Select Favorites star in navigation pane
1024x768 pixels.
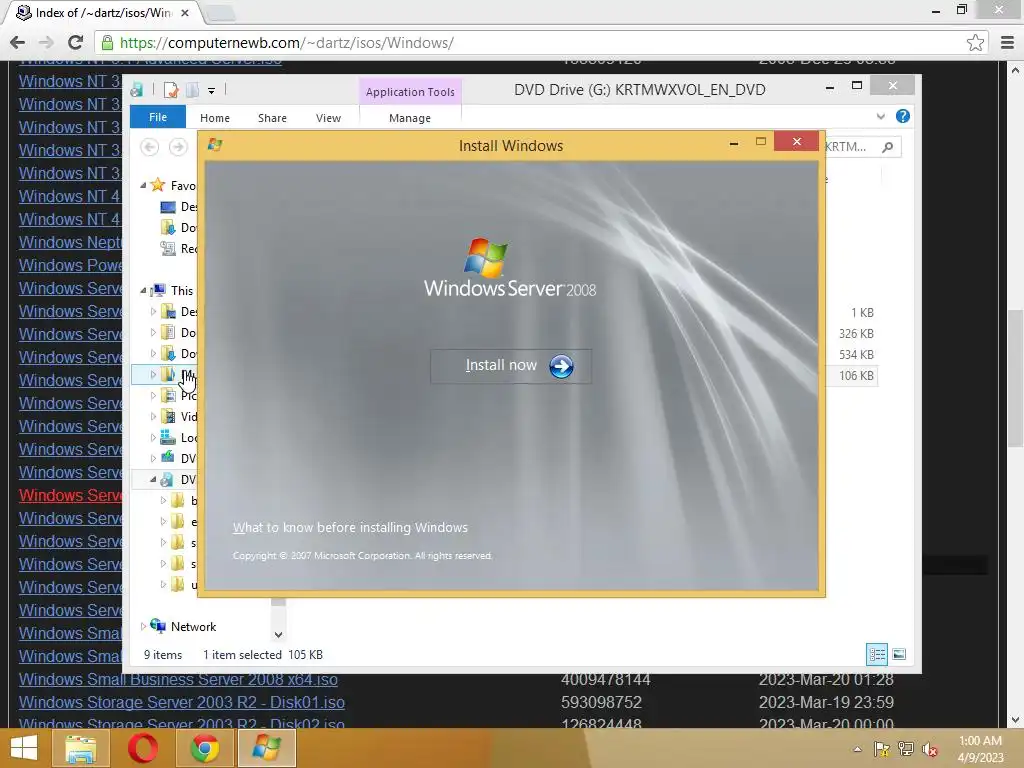point(157,185)
